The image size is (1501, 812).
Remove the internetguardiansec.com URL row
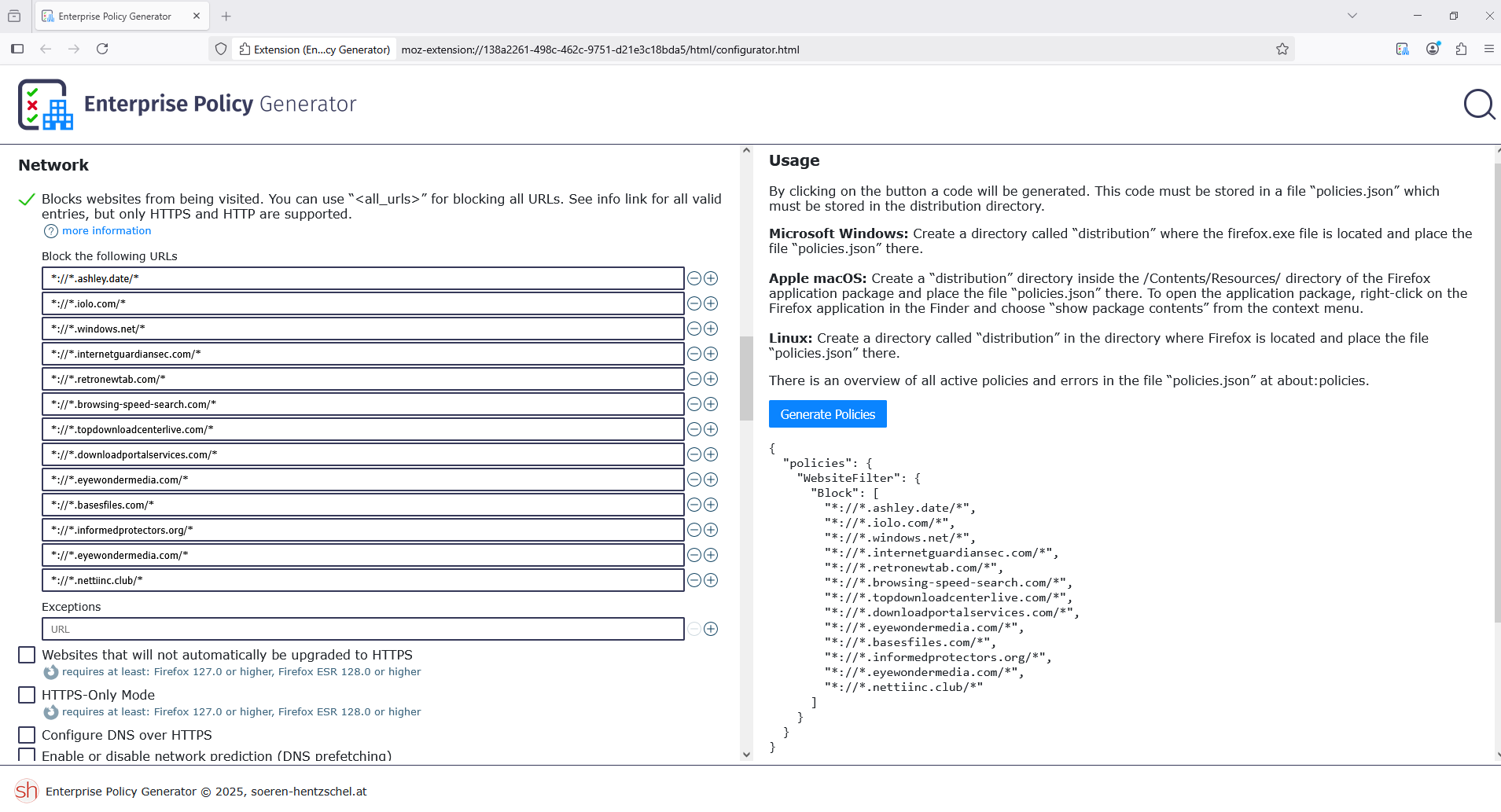click(694, 354)
